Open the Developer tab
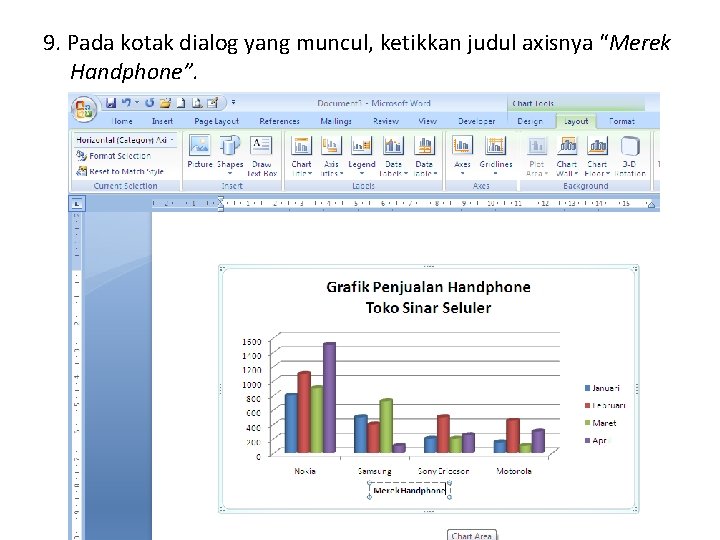The height and width of the screenshot is (540, 720). [477, 121]
